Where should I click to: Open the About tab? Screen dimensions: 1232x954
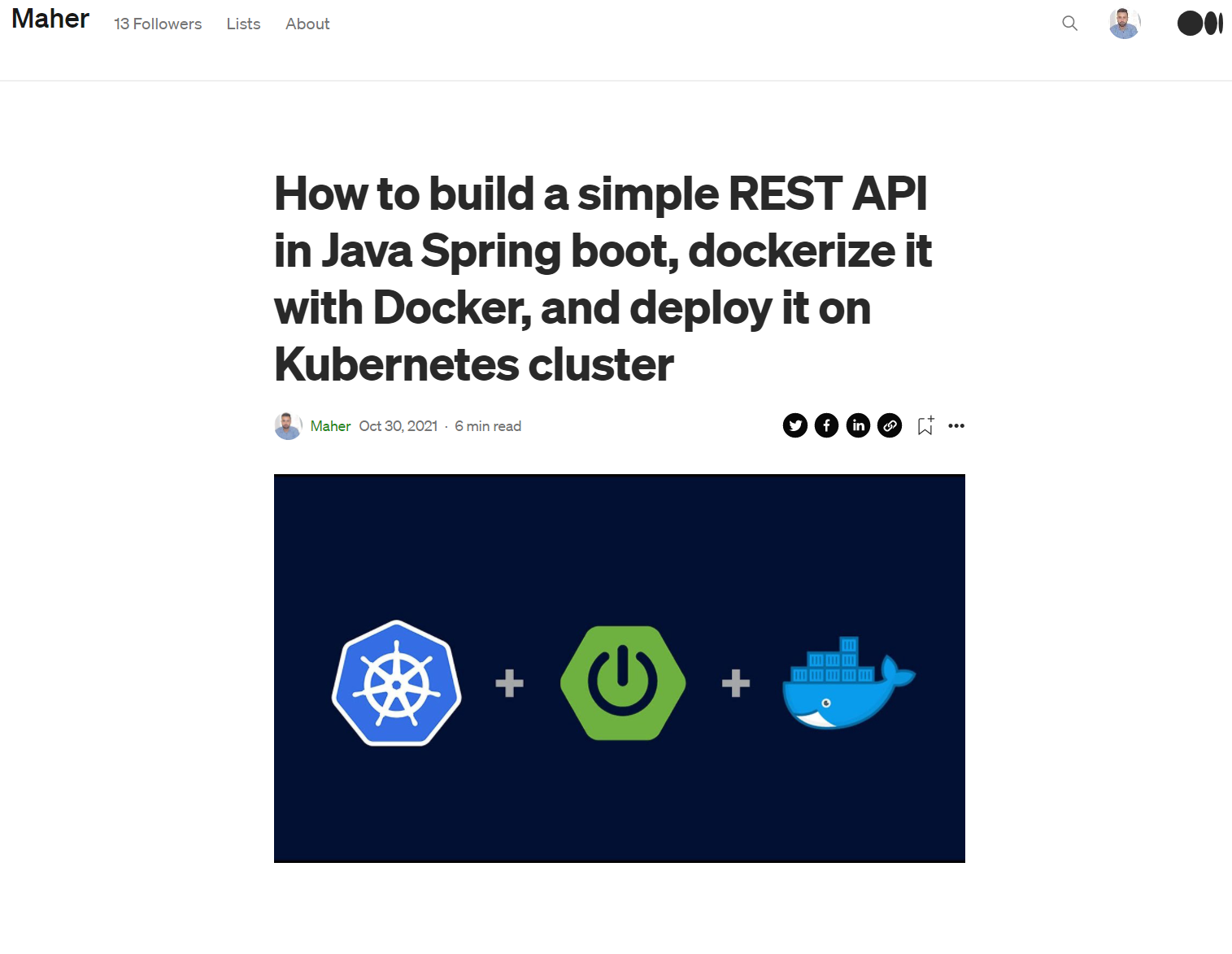(x=307, y=24)
